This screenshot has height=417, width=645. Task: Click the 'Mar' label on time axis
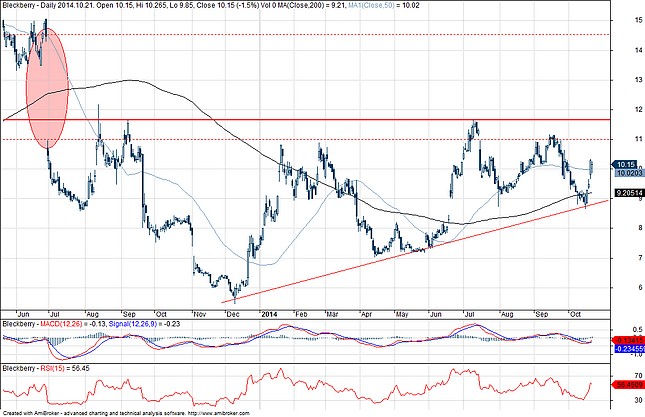(332, 315)
